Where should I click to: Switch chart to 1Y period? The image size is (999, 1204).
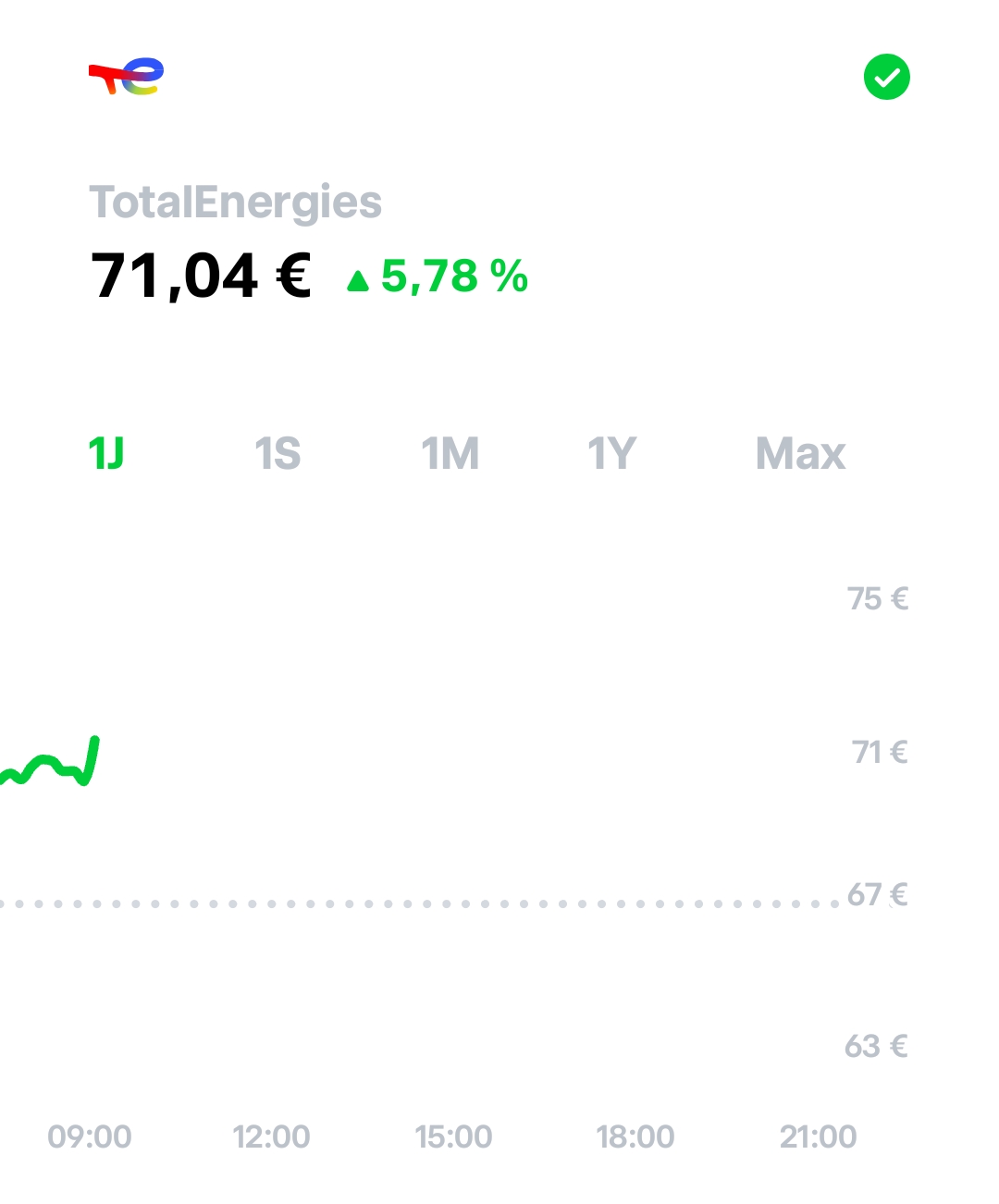point(612,454)
